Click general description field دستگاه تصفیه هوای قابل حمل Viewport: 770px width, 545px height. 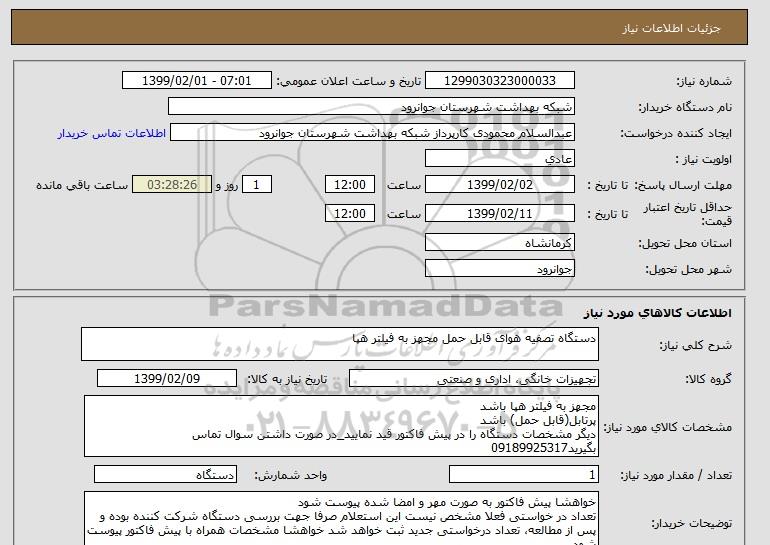(340, 344)
